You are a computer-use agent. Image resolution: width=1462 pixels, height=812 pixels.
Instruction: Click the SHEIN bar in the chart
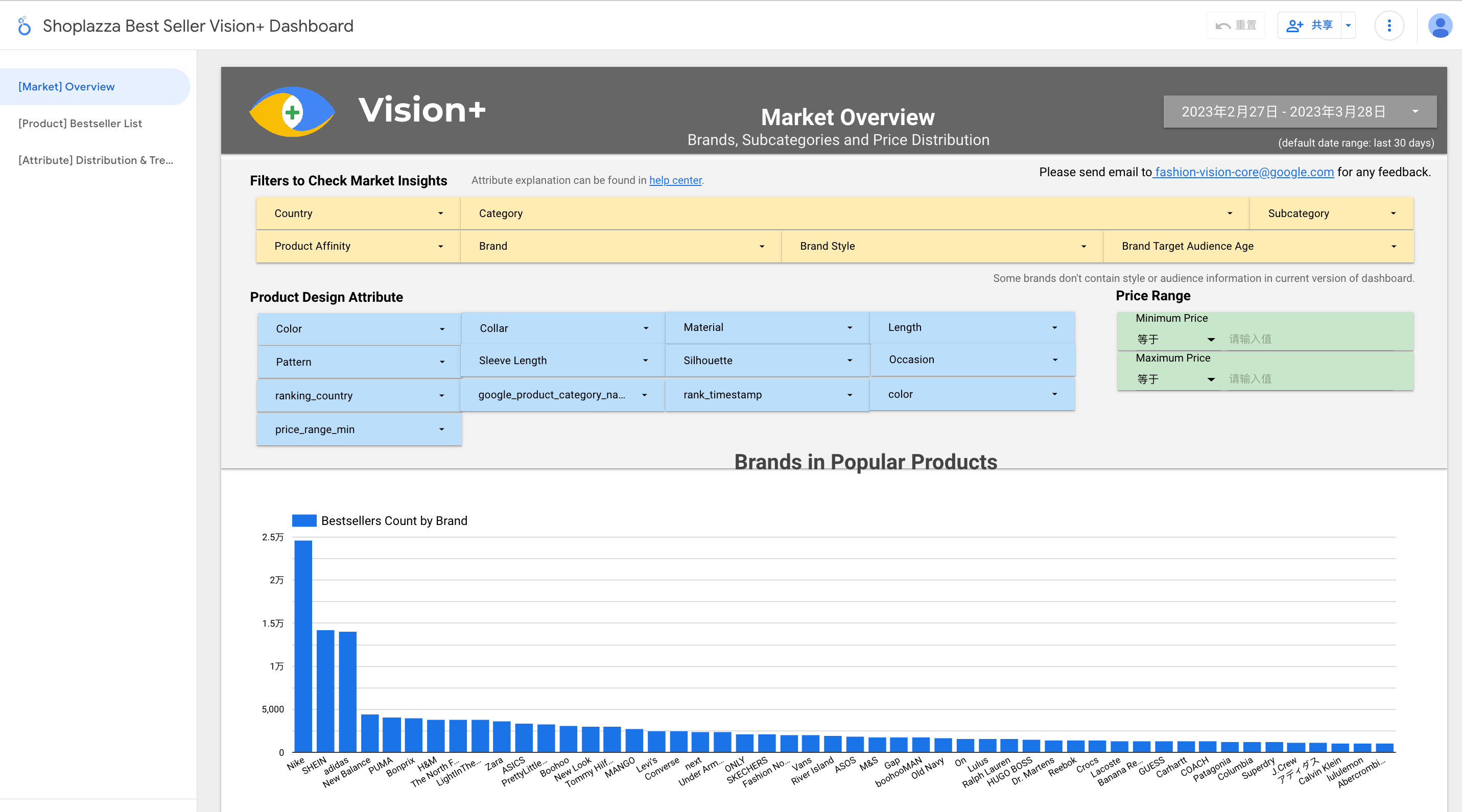[x=325, y=691]
